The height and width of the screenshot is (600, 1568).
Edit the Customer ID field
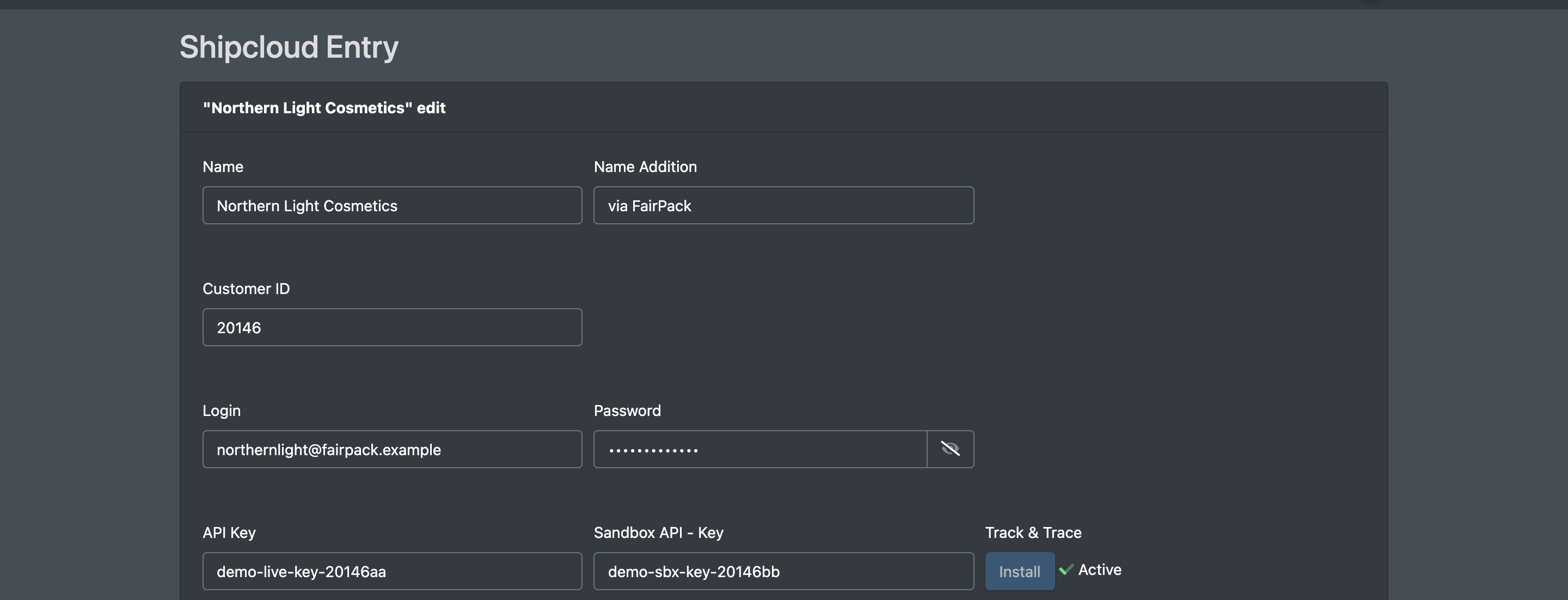(392, 327)
